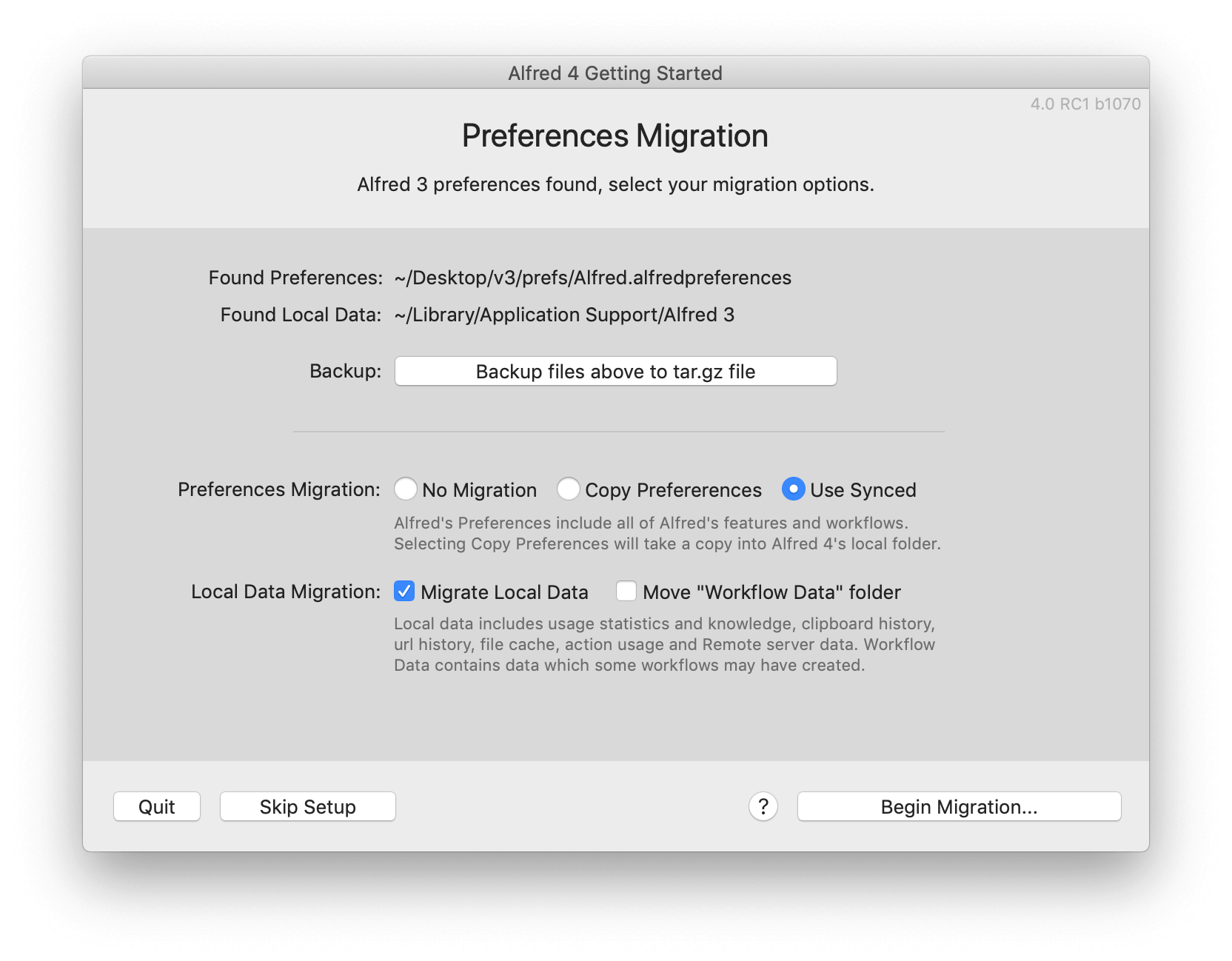
Task: Click the local data description text
Action: click(664, 644)
